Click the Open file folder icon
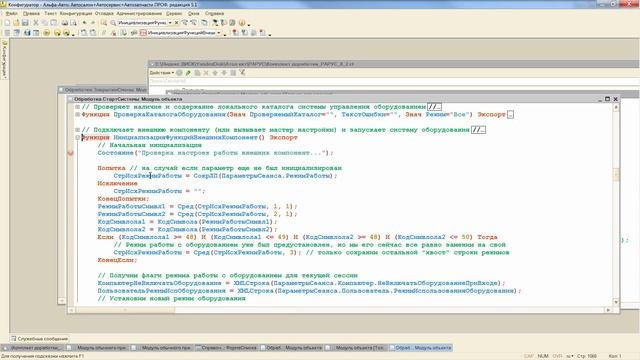 point(16,23)
